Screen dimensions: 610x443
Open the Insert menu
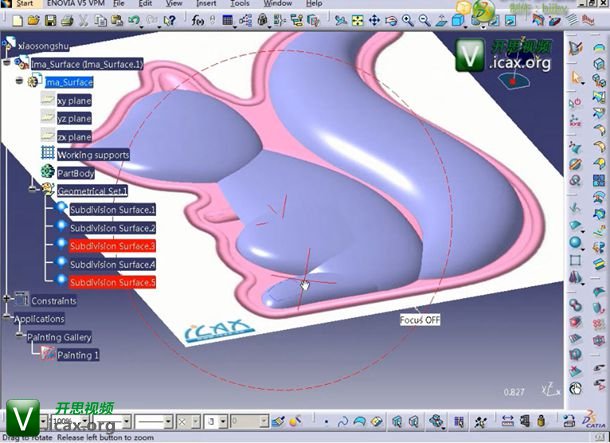pos(206,4)
